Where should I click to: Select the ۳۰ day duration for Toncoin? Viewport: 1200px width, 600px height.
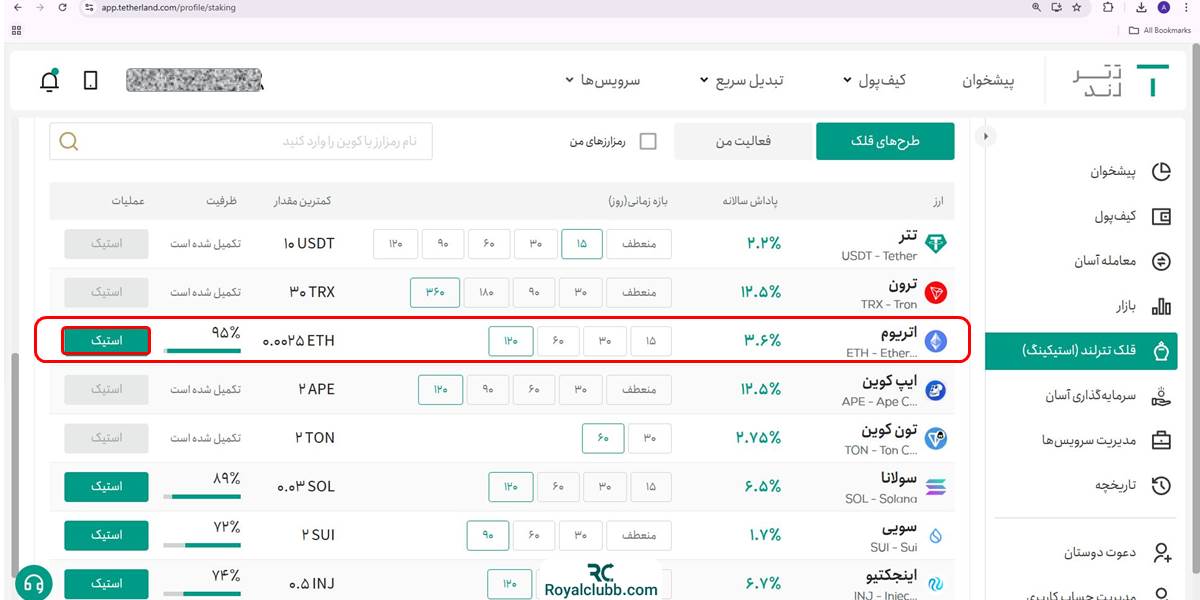pos(651,438)
